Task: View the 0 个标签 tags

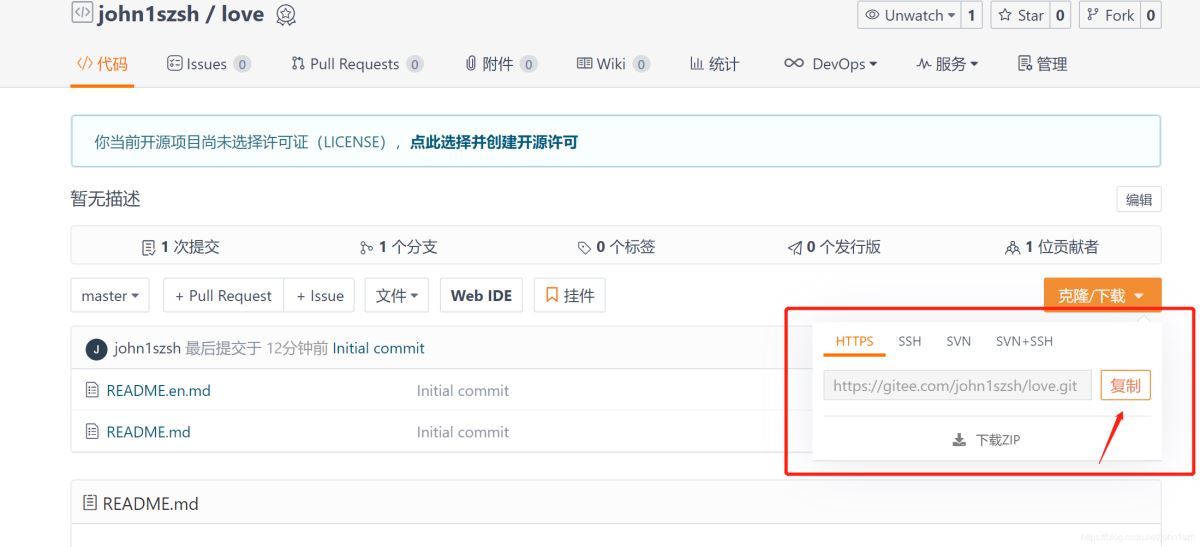Action: coord(616,246)
